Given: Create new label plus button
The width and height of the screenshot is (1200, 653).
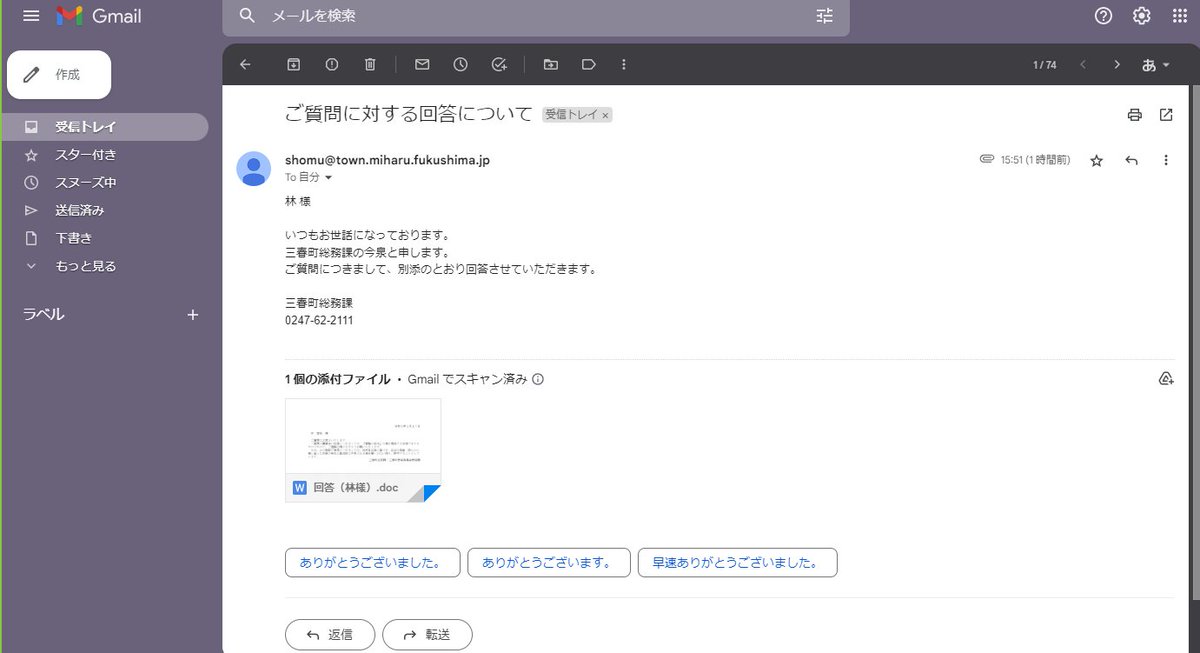Looking at the screenshot, I should click(193, 314).
